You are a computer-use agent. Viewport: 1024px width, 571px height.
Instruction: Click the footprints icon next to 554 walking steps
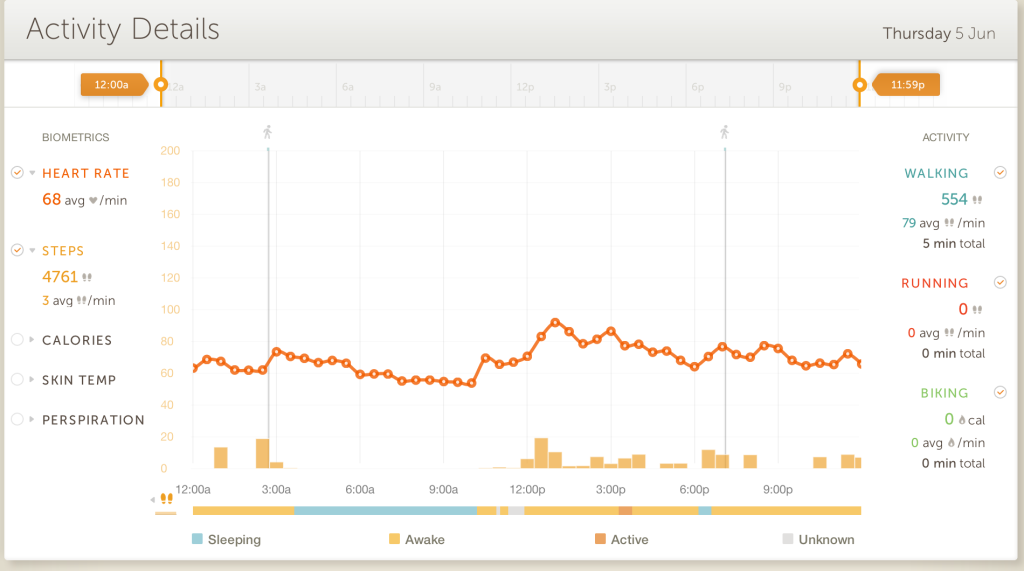pyautogui.click(x=977, y=200)
